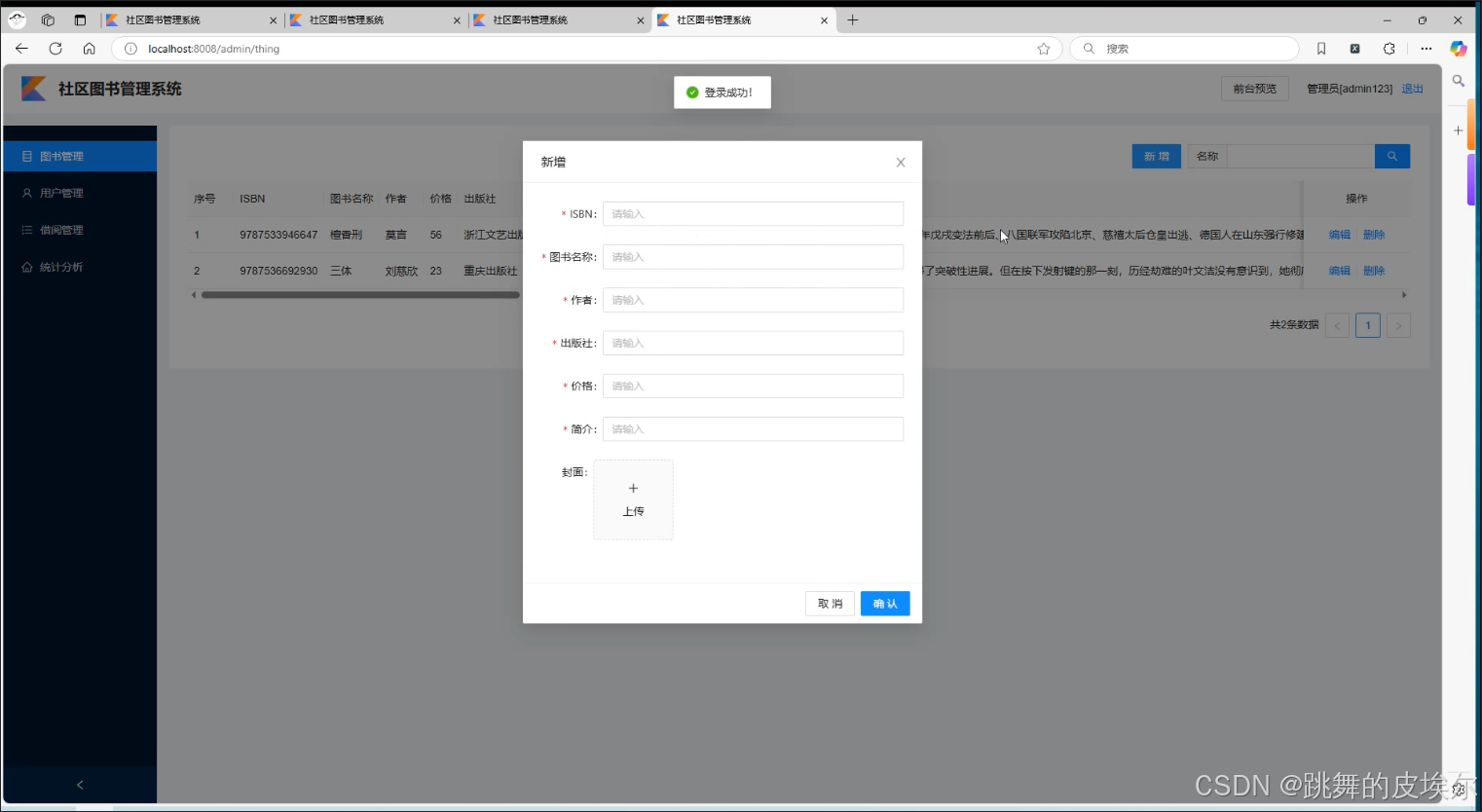Screen dimensions: 1482x812
Task: Click the 社区图书管理系统 logo icon
Action: (x=31, y=89)
